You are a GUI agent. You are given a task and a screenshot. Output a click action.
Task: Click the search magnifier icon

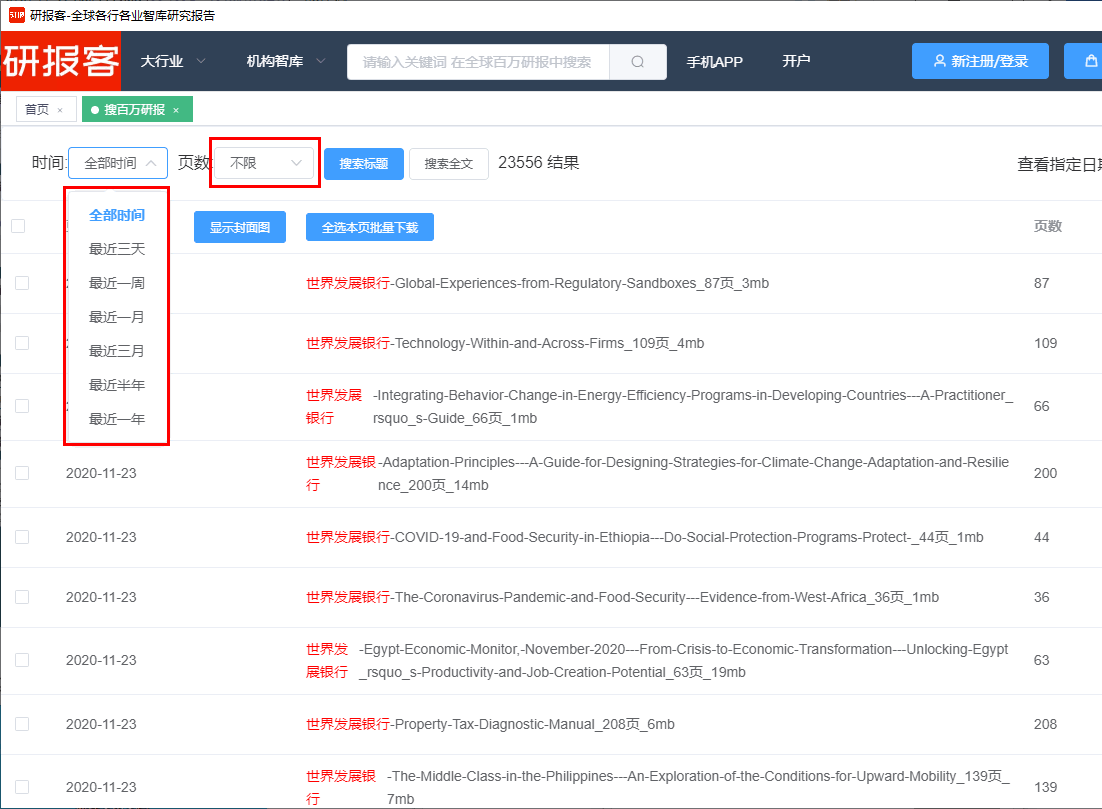[x=637, y=62]
